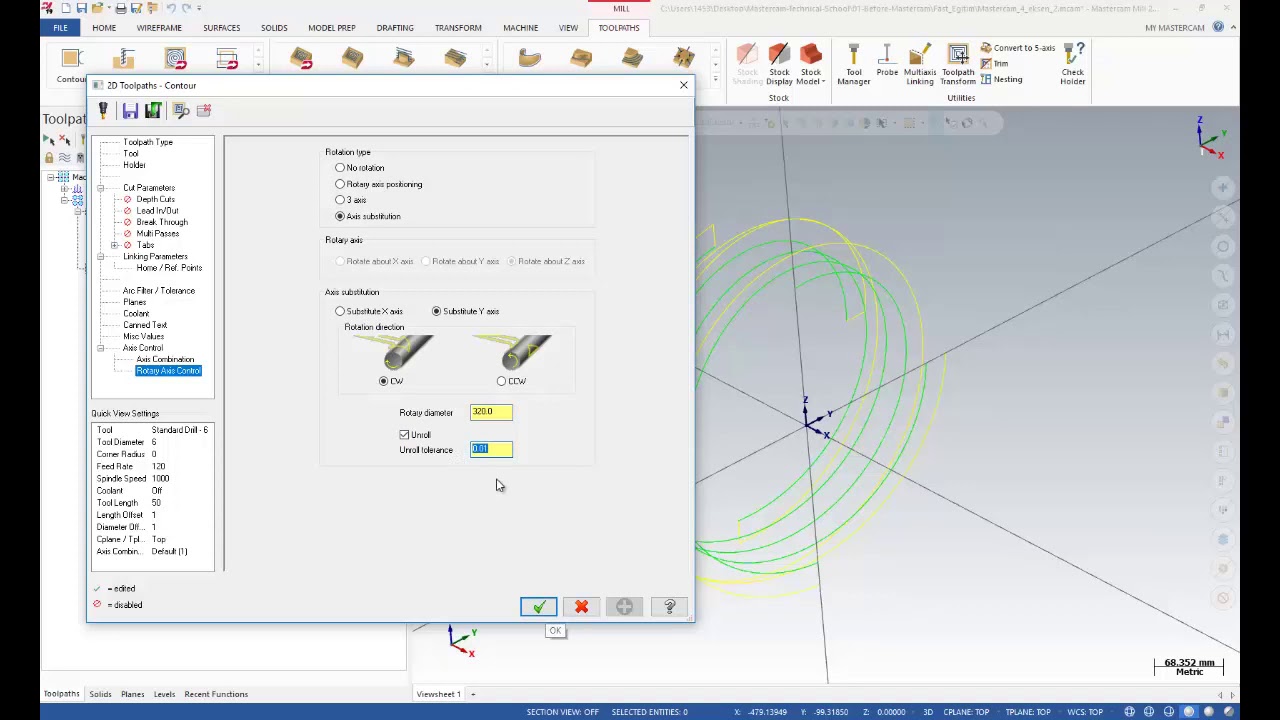Open the FILE menu
Screen dimensions: 1280x720
[x=61, y=28]
